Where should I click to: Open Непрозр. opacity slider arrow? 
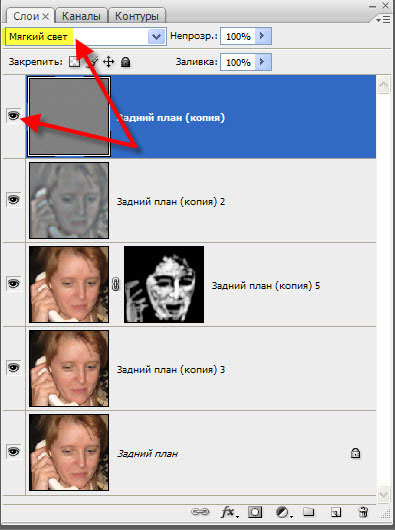[262, 36]
